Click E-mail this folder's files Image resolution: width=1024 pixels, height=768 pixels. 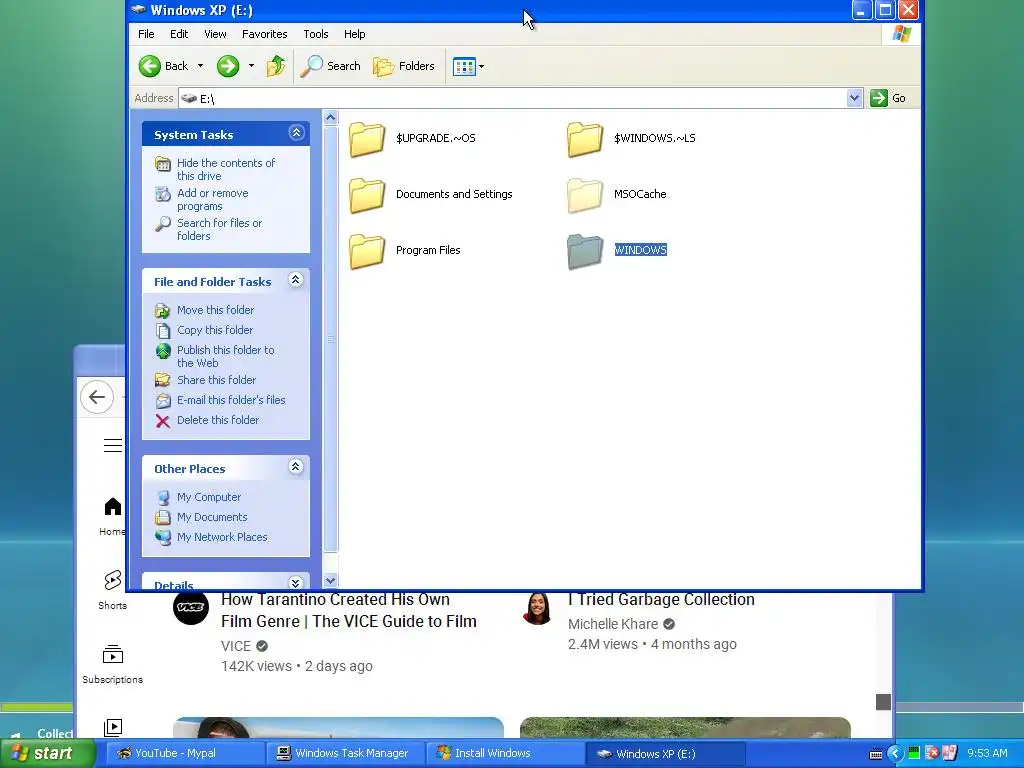coord(231,400)
